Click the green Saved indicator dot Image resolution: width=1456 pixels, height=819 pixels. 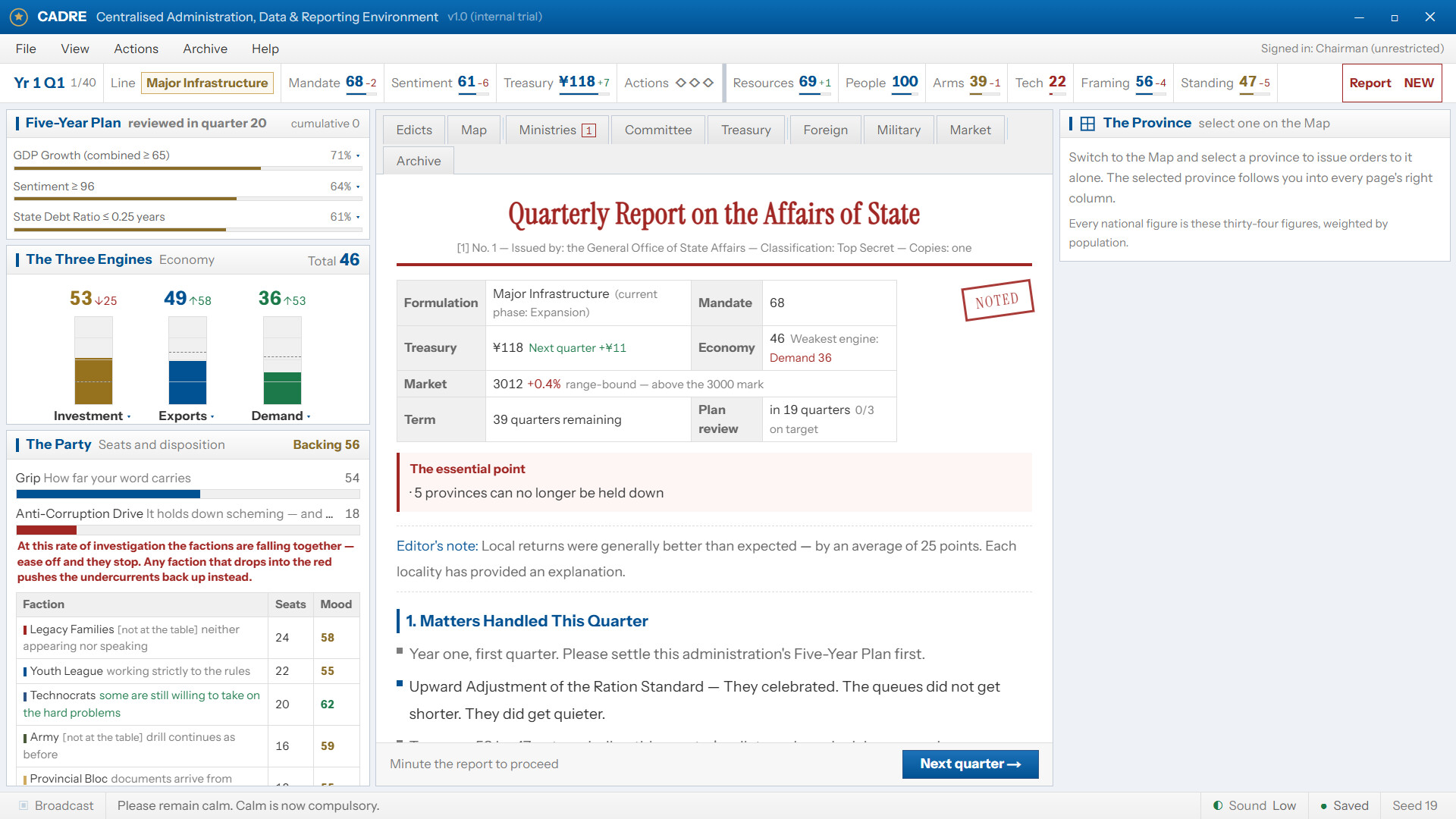click(x=1324, y=806)
